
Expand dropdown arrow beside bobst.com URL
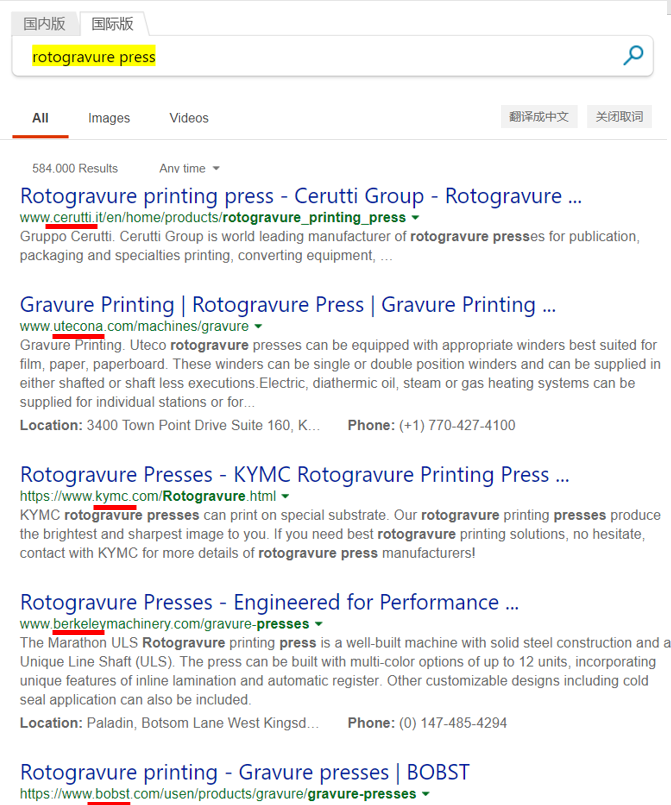click(426, 794)
